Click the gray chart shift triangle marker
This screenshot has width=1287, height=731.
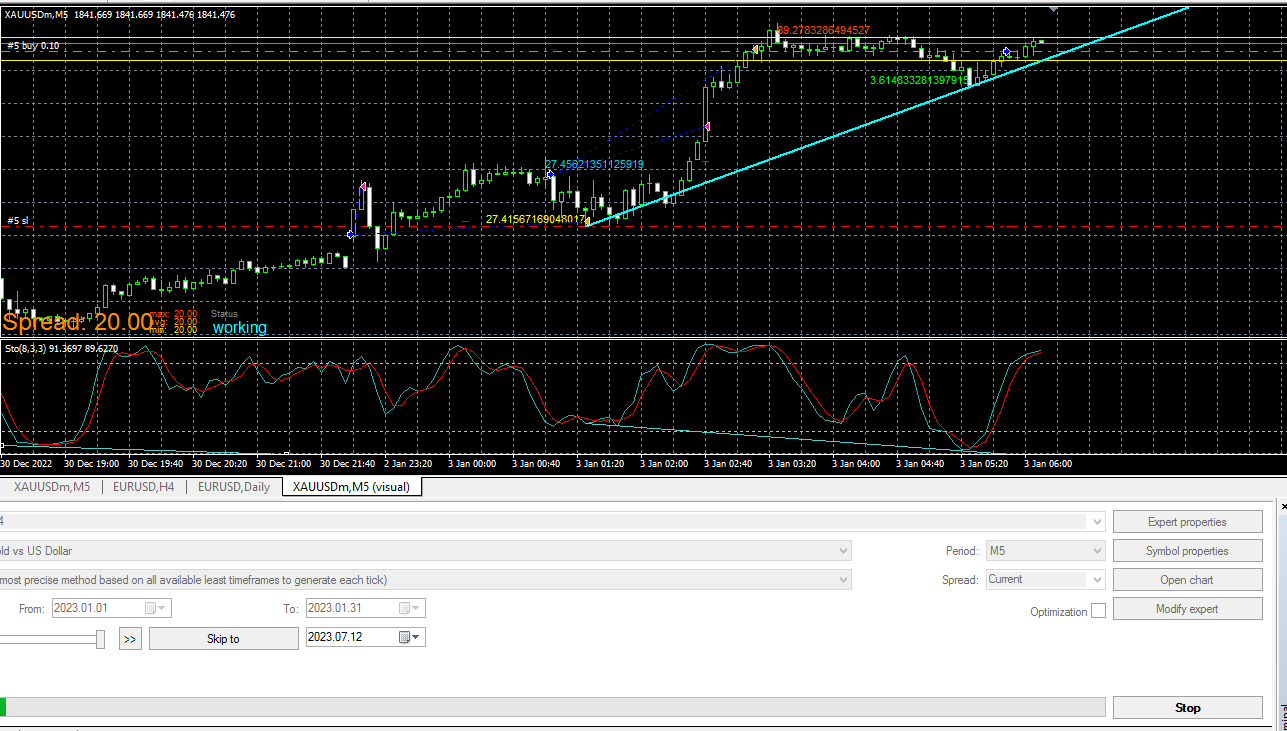tap(1053, 8)
